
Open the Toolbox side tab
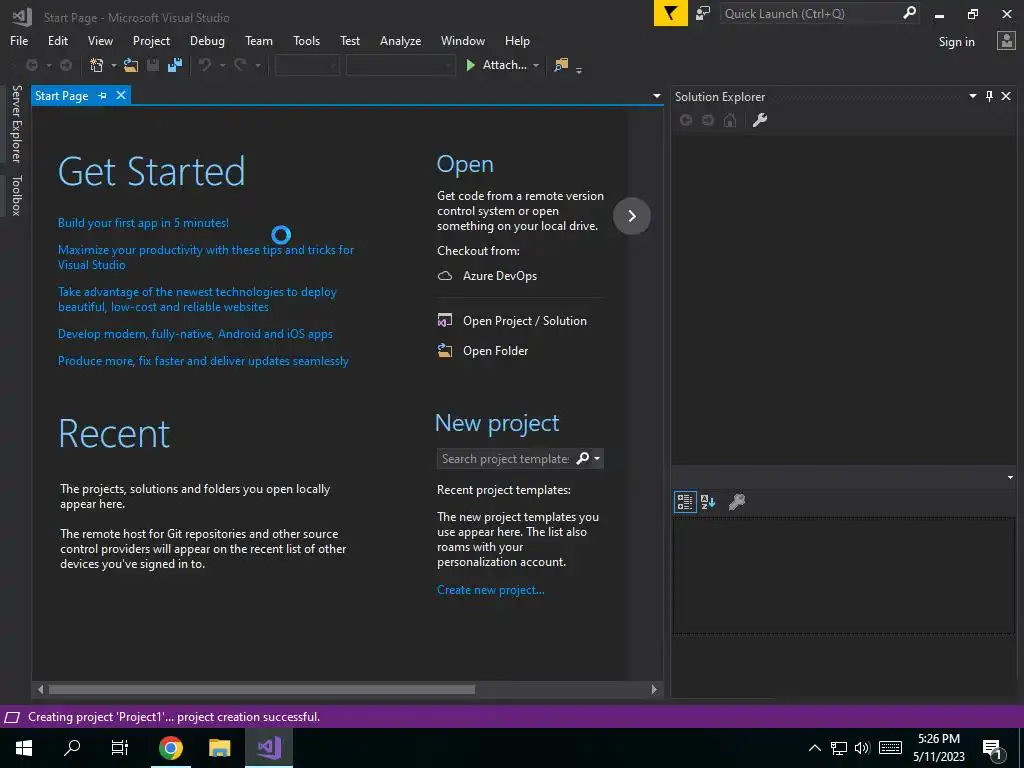(x=16, y=195)
